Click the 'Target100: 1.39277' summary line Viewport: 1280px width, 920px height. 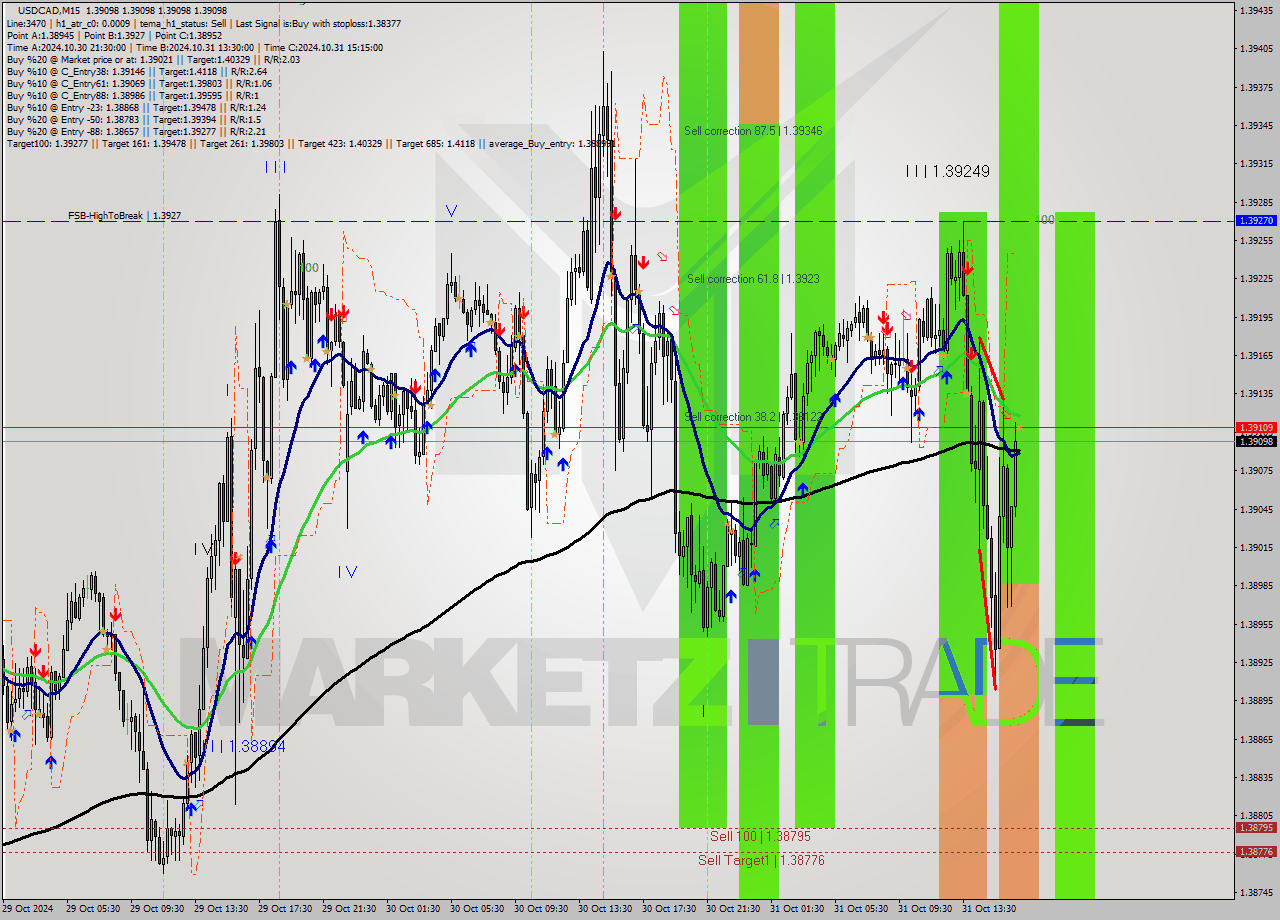point(310,144)
